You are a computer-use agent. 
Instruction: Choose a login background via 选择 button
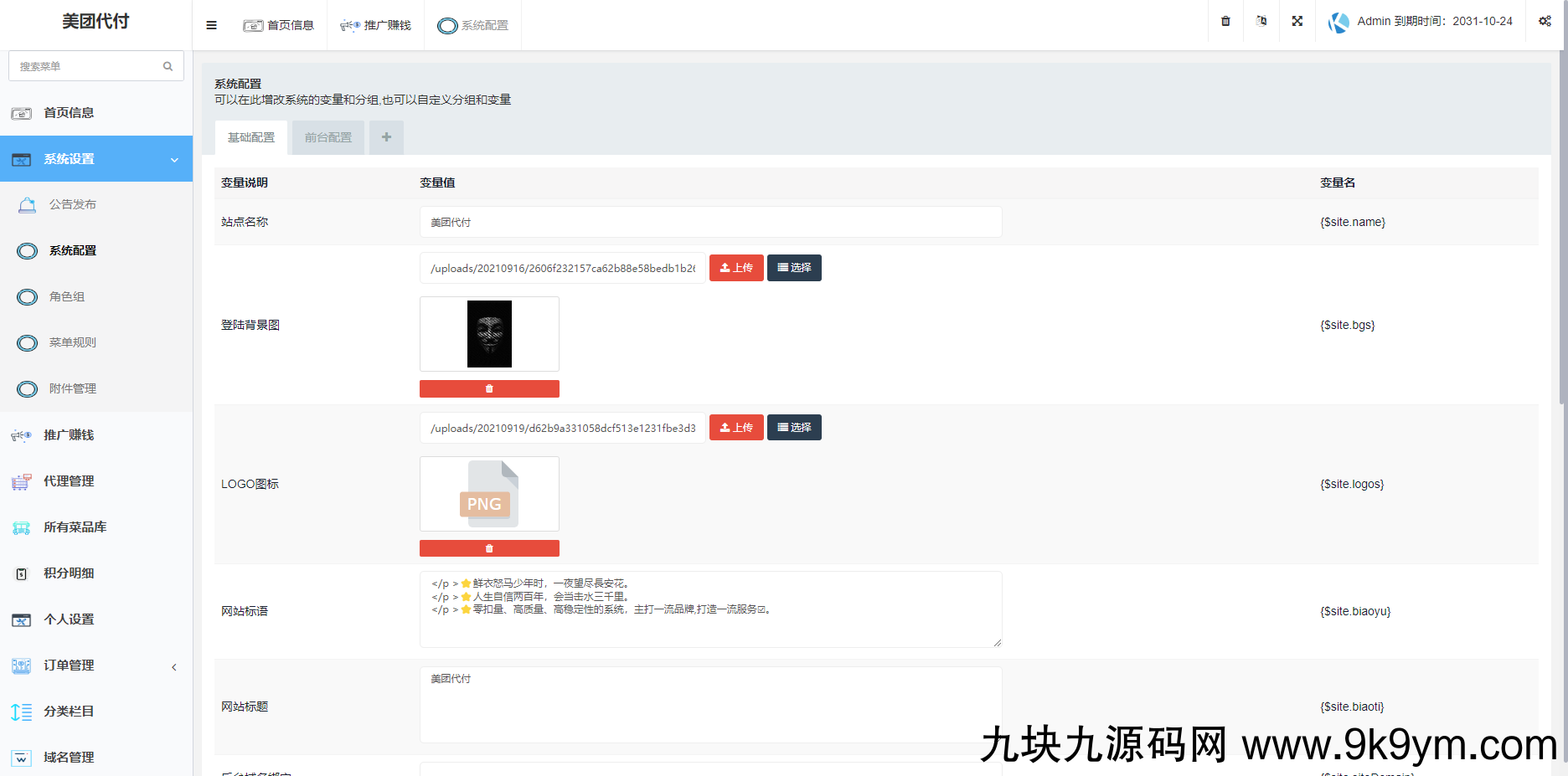pos(794,267)
